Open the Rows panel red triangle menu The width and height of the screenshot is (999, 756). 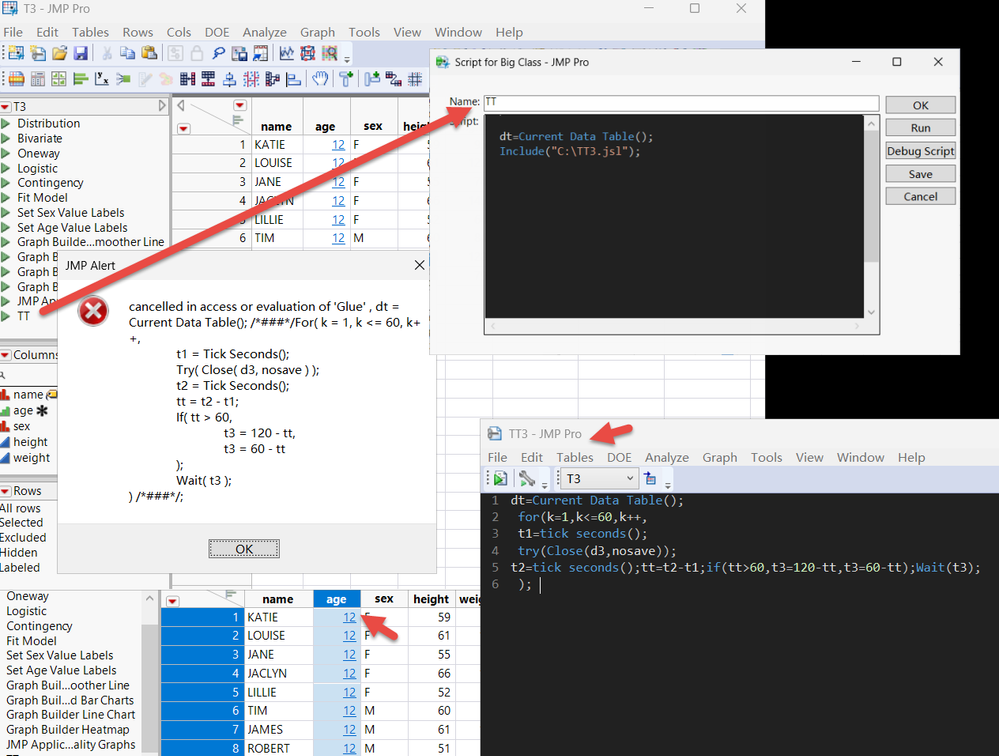[5, 491]
